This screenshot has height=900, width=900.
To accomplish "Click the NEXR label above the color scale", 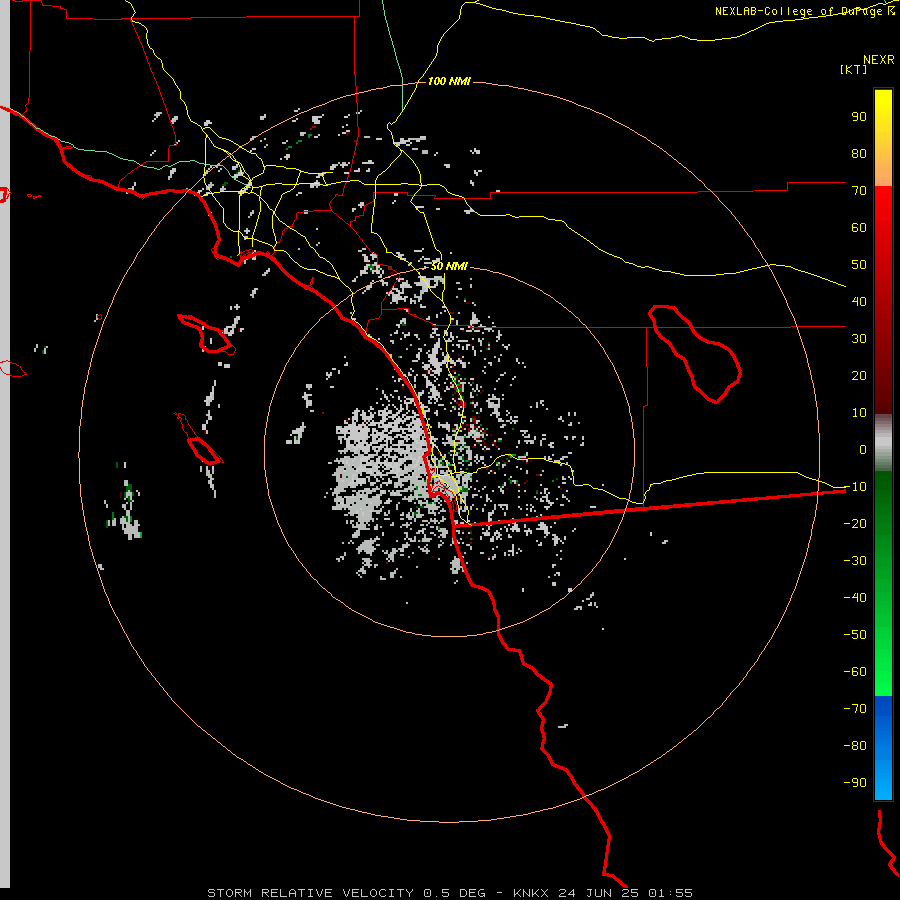I will (879, 60).
